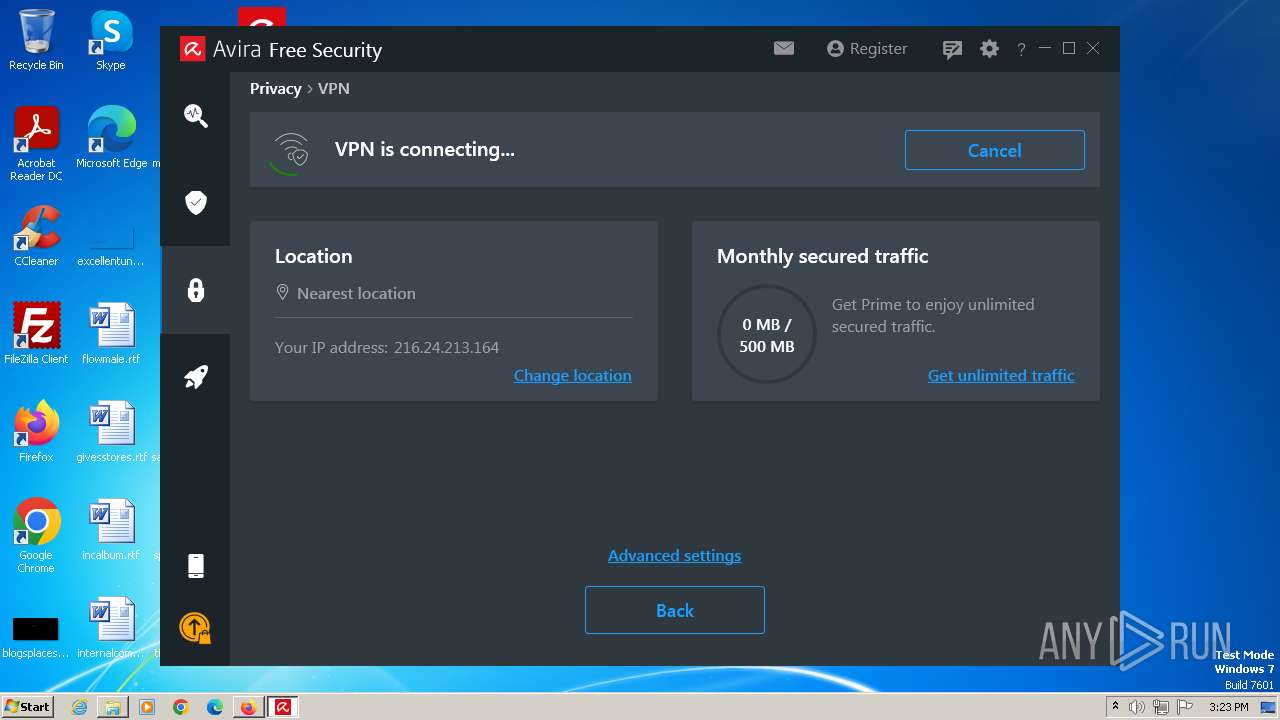
Task: Open Microsoft Edge desktop shortcut
Action: 112,138
